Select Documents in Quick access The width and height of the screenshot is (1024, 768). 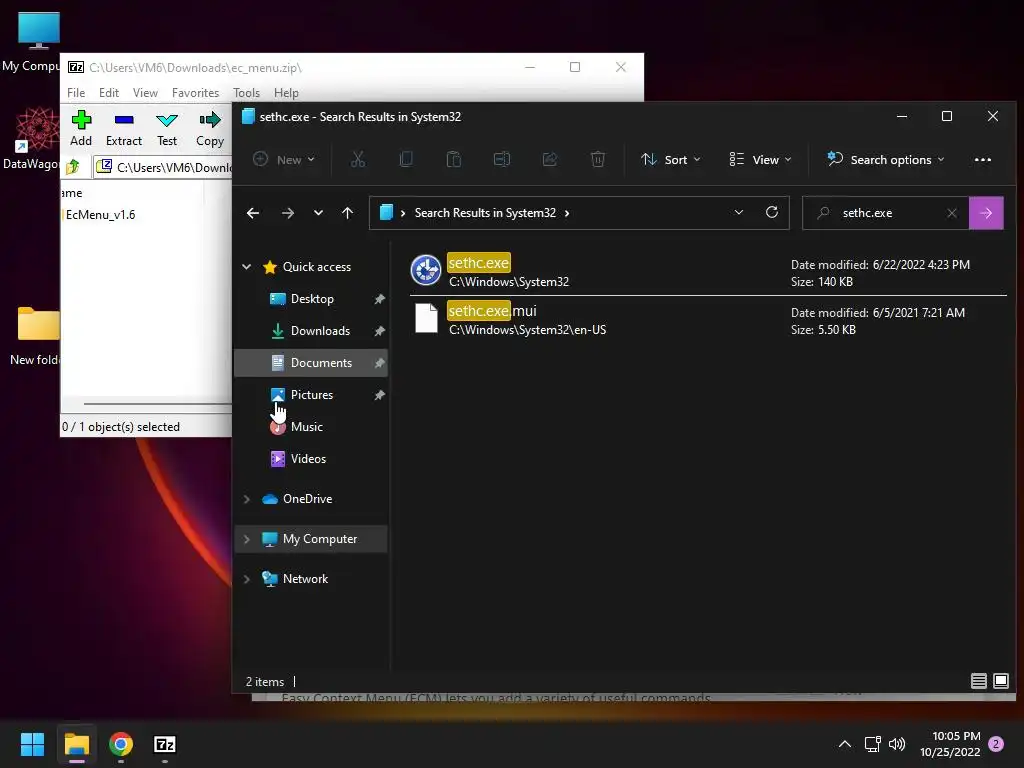[x=311, y=362]
